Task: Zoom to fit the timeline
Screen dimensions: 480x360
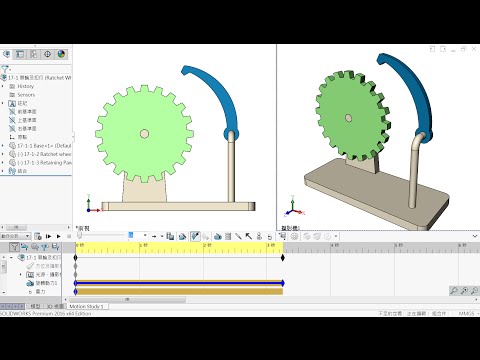Action: [454, 291]
